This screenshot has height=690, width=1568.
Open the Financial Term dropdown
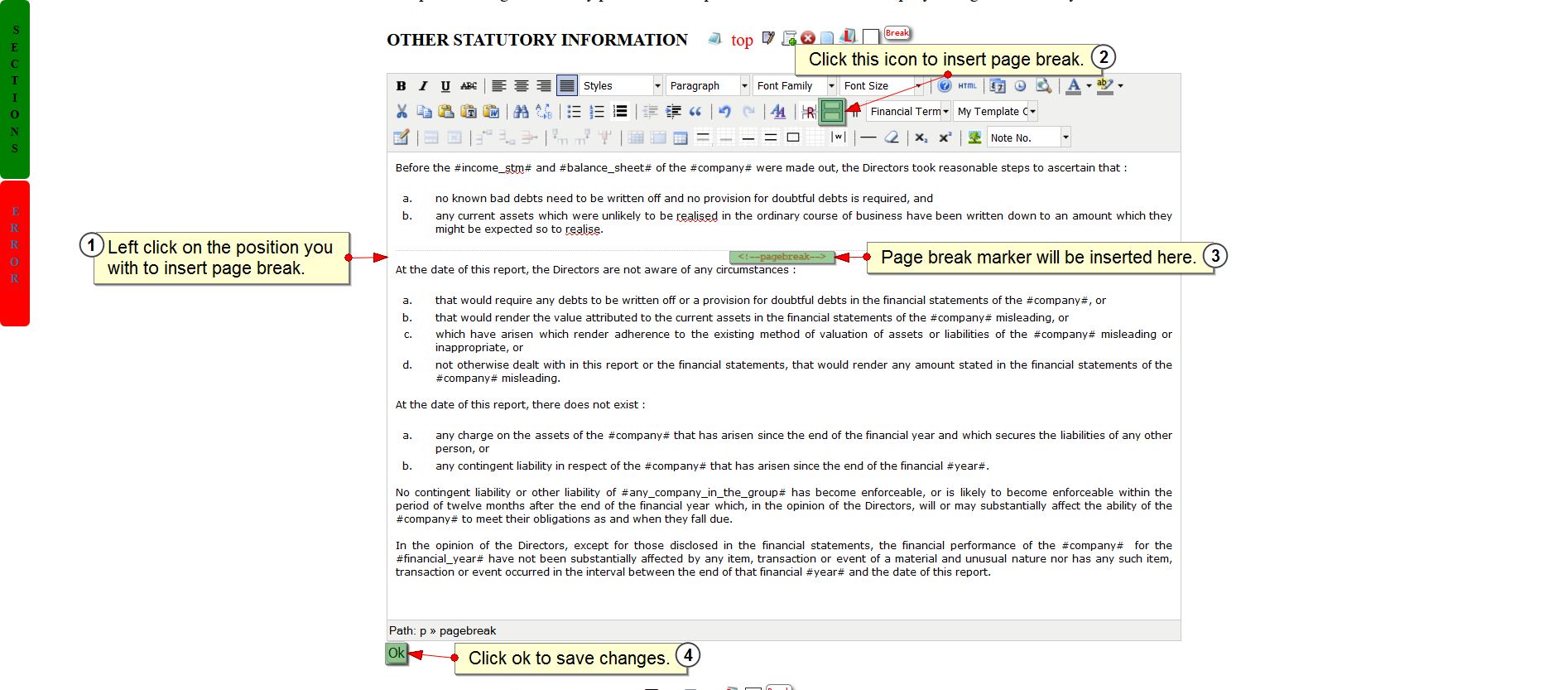(x=908, y=112)
